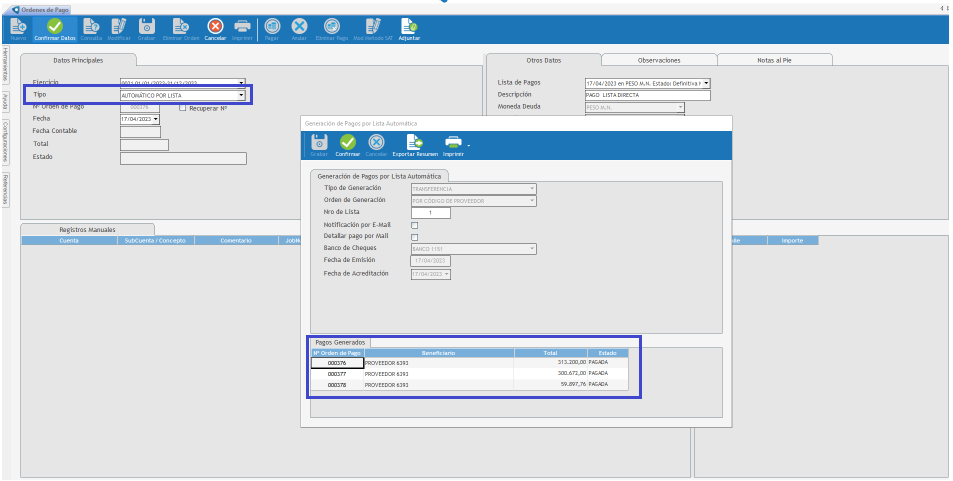Click Grabar icon in the Generación dialog
This screenshot has width=953, height=481.
click(319, 142)
